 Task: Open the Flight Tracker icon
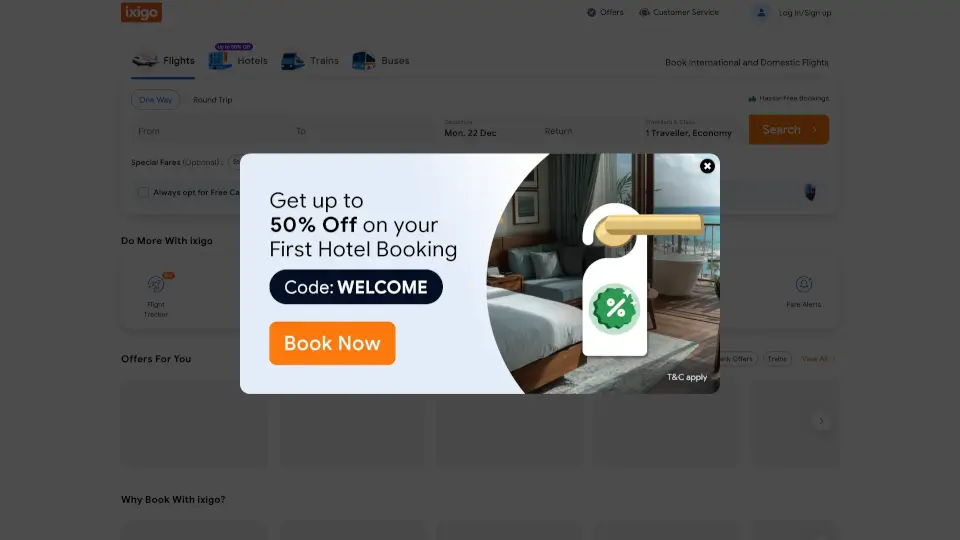[x=156, y=284]
